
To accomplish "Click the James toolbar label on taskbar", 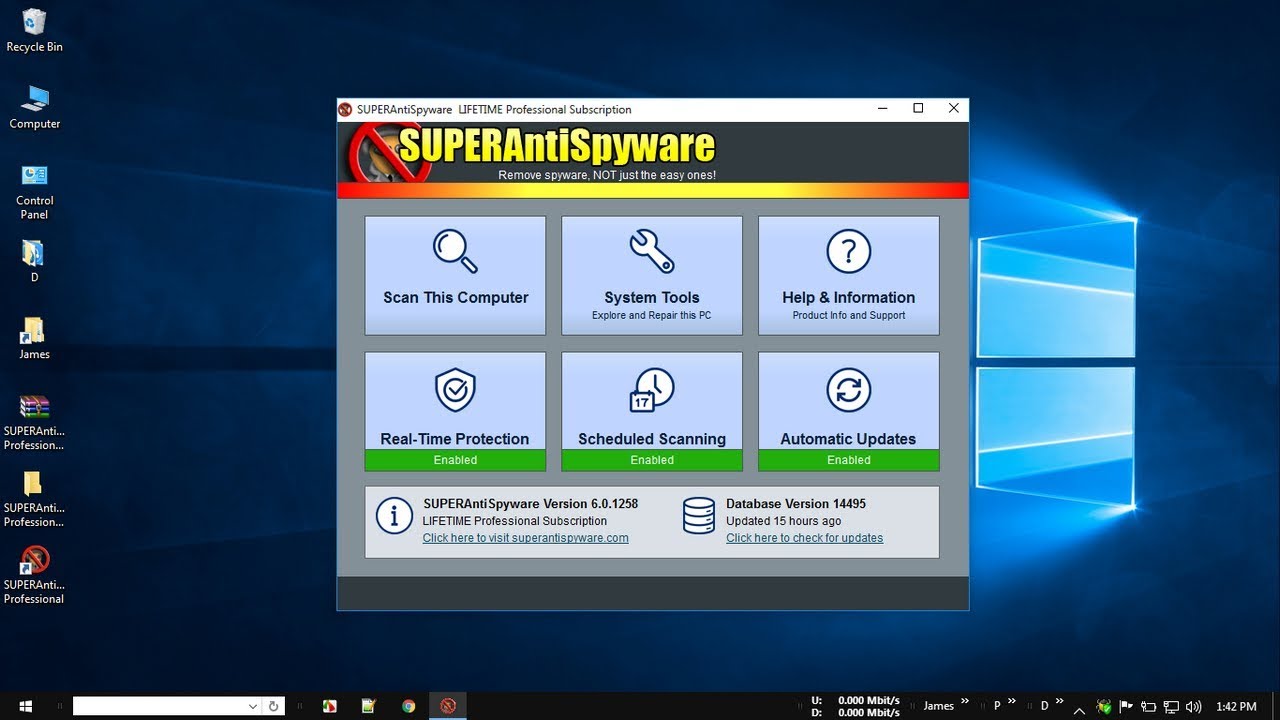I will coord(938,706).
